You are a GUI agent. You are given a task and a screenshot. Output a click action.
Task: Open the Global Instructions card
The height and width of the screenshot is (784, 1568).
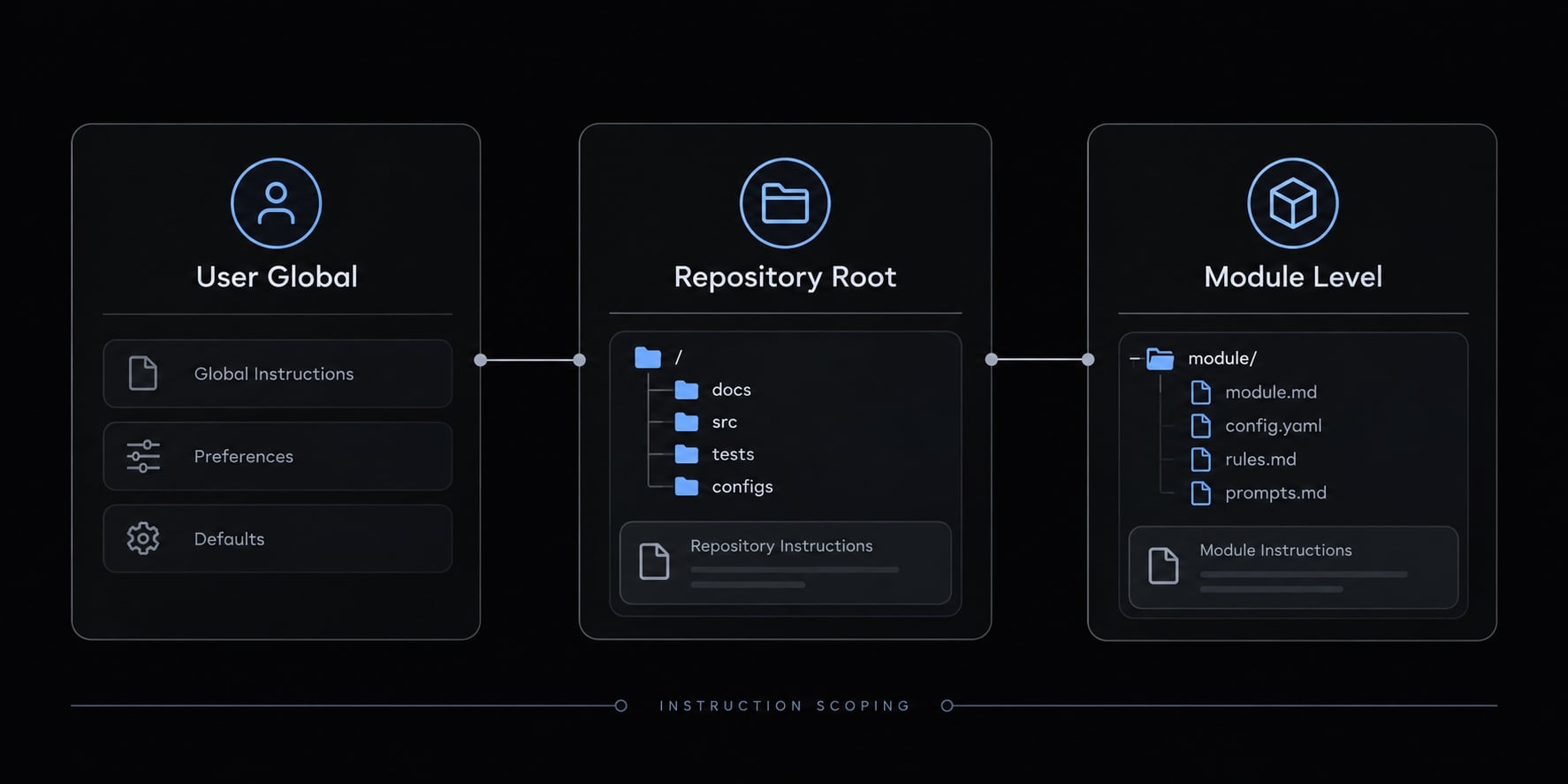[278, 373]
